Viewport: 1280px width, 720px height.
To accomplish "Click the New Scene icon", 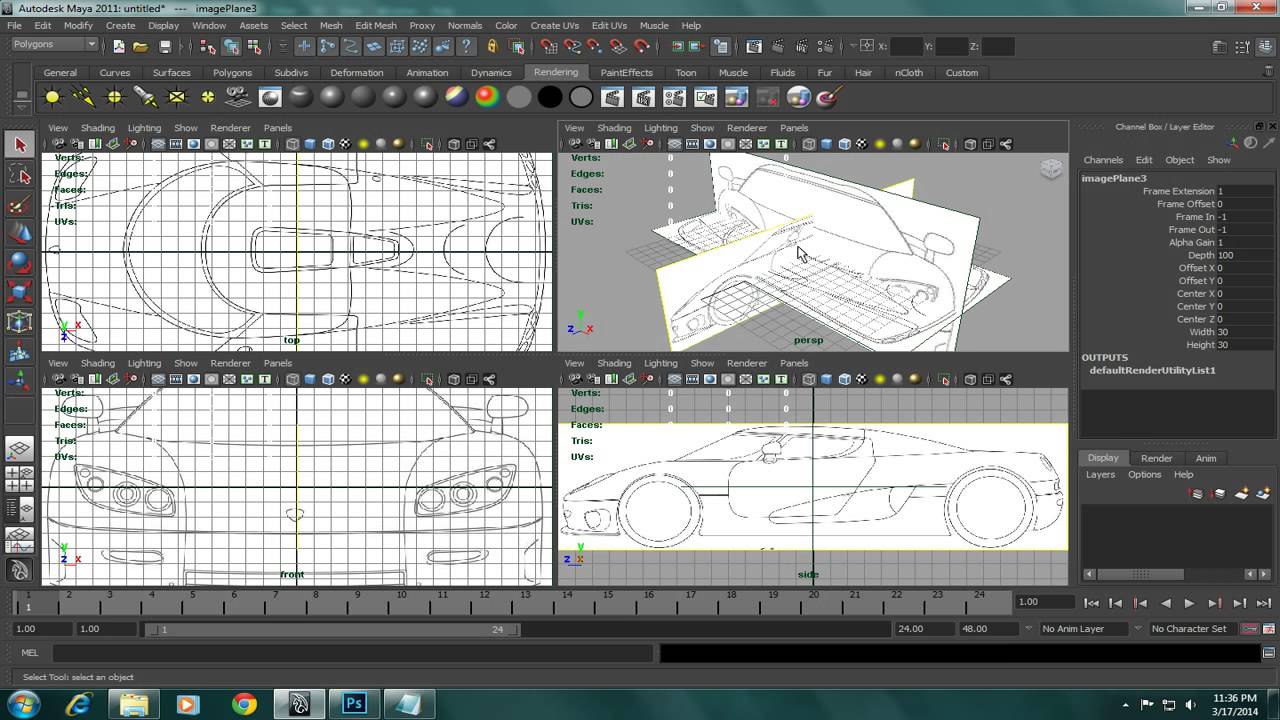I will (x=118, y=46).
